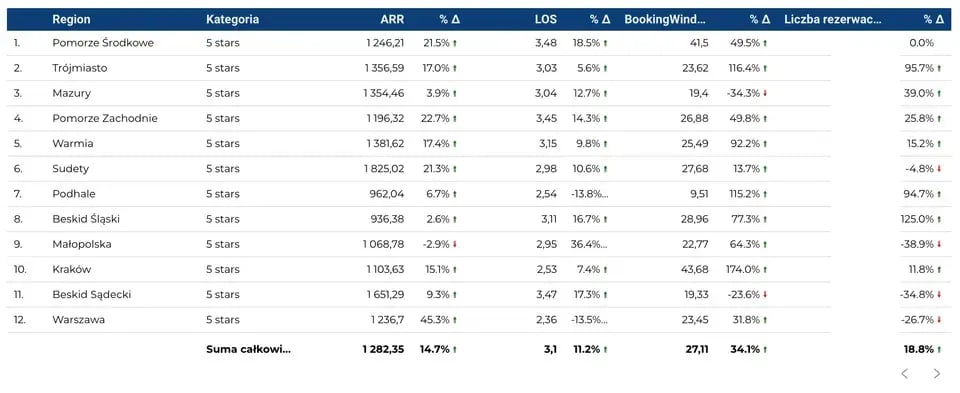This screenshot has width=960, height=393.
Task: Sort table by ARR column header
Action: pos(392,19)
